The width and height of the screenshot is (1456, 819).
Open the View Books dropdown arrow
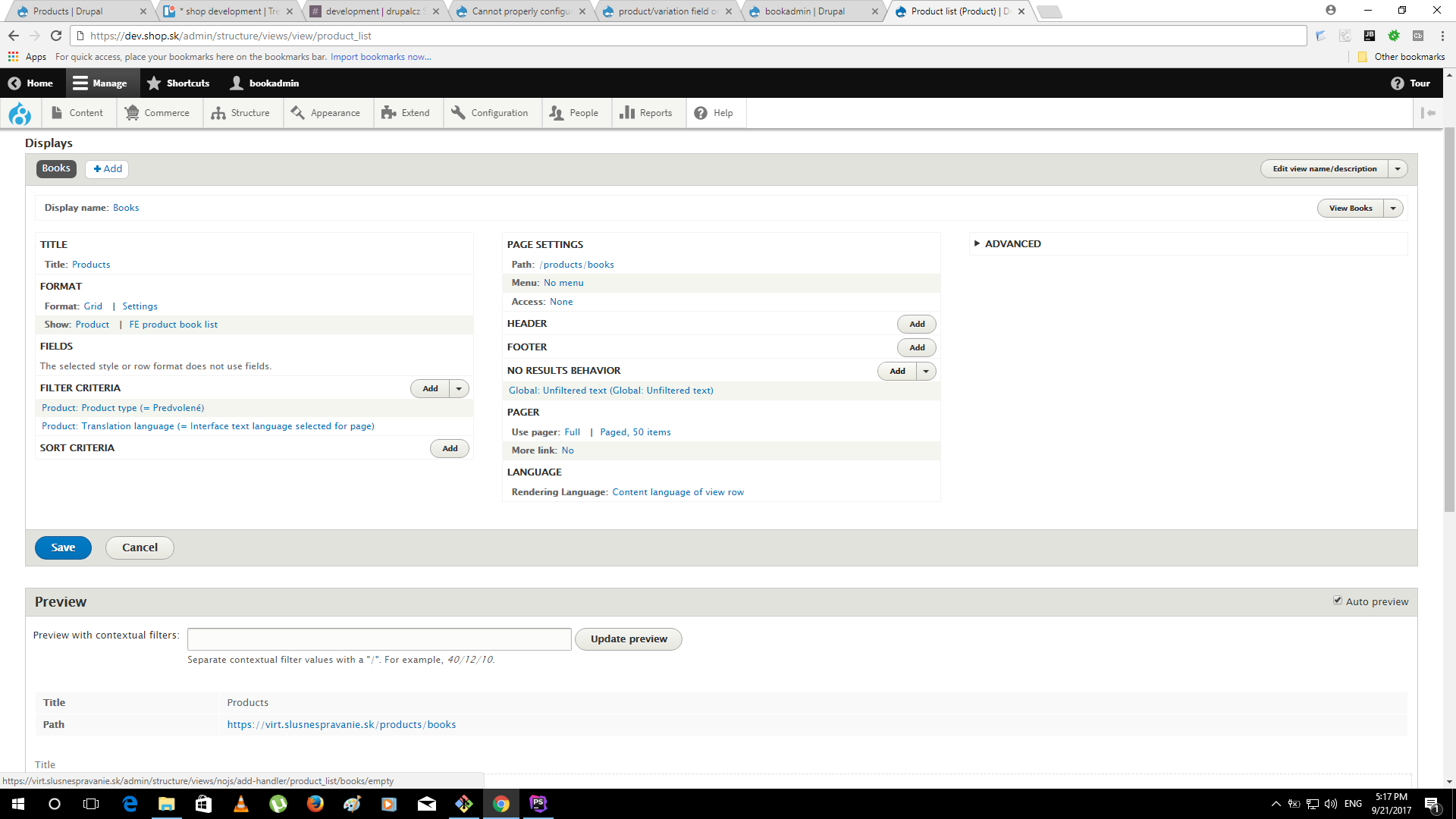1393,208
